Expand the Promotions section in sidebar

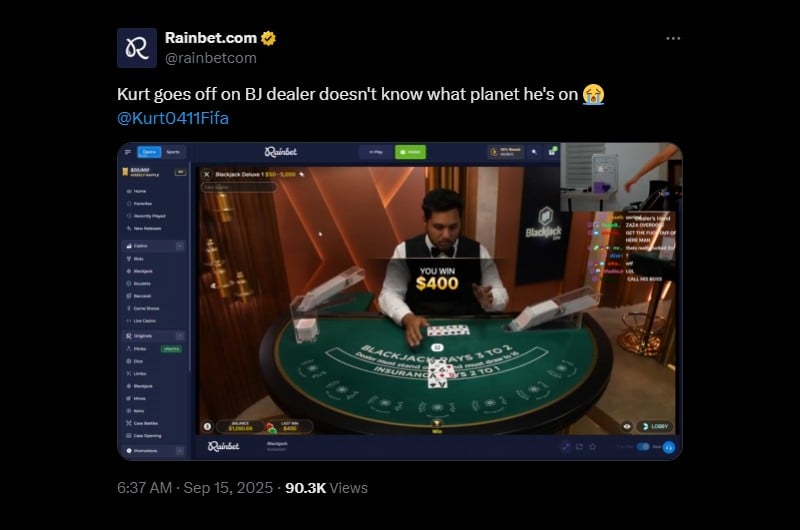180,450
